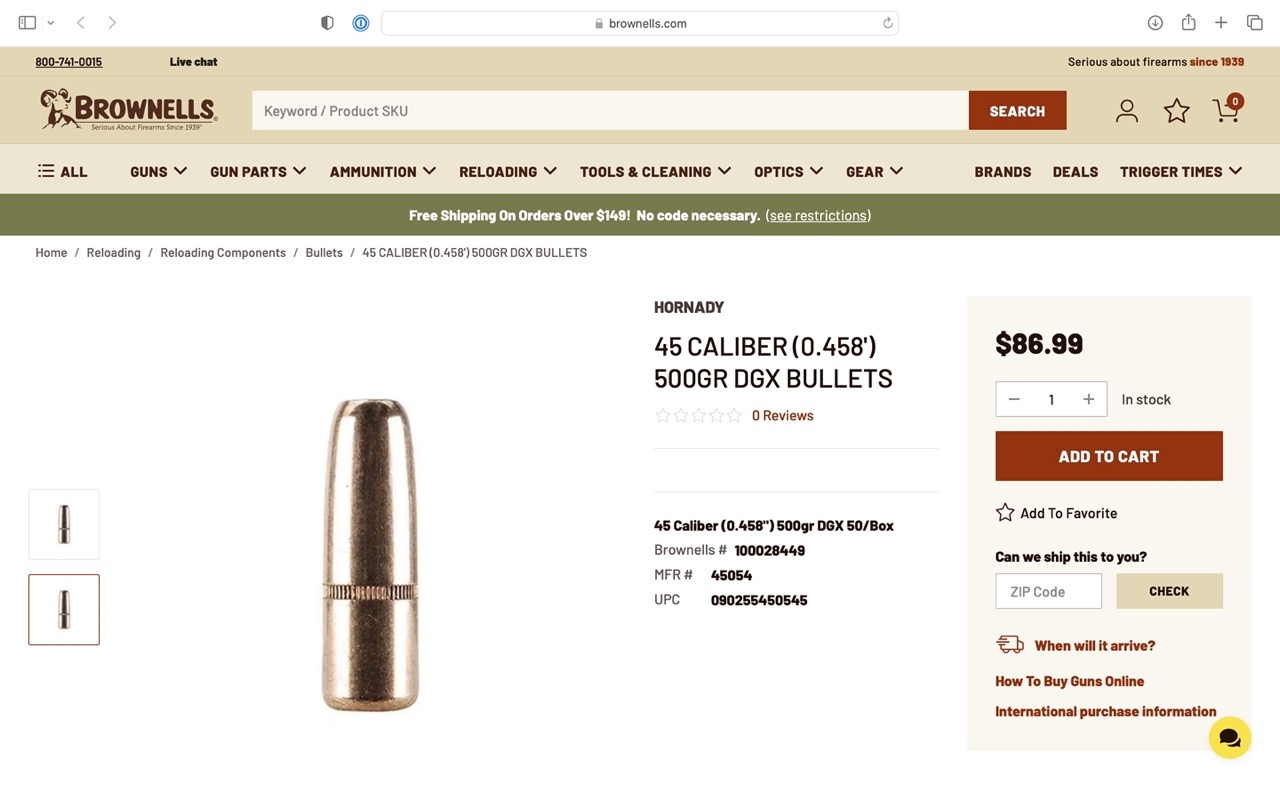Open favorites star icon in header
1280x800 pixels.
(1177, 111)
